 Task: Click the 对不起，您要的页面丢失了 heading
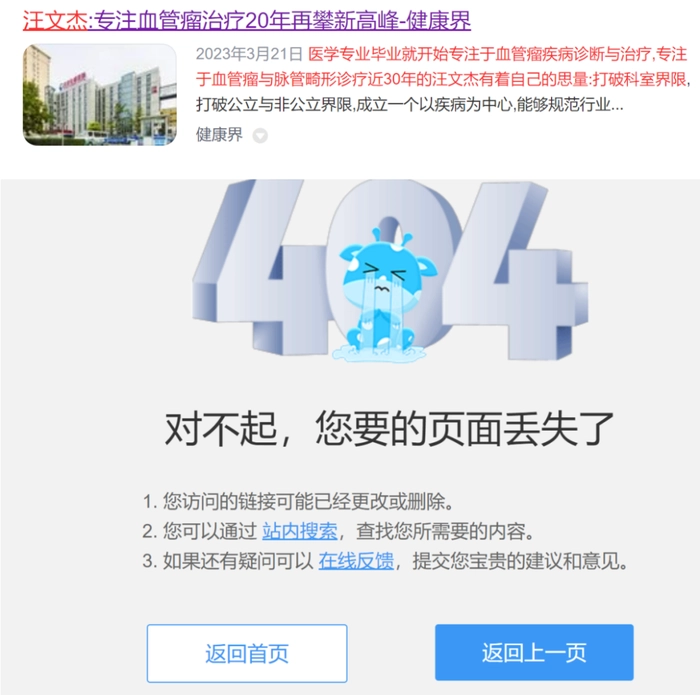pos(389,429)
